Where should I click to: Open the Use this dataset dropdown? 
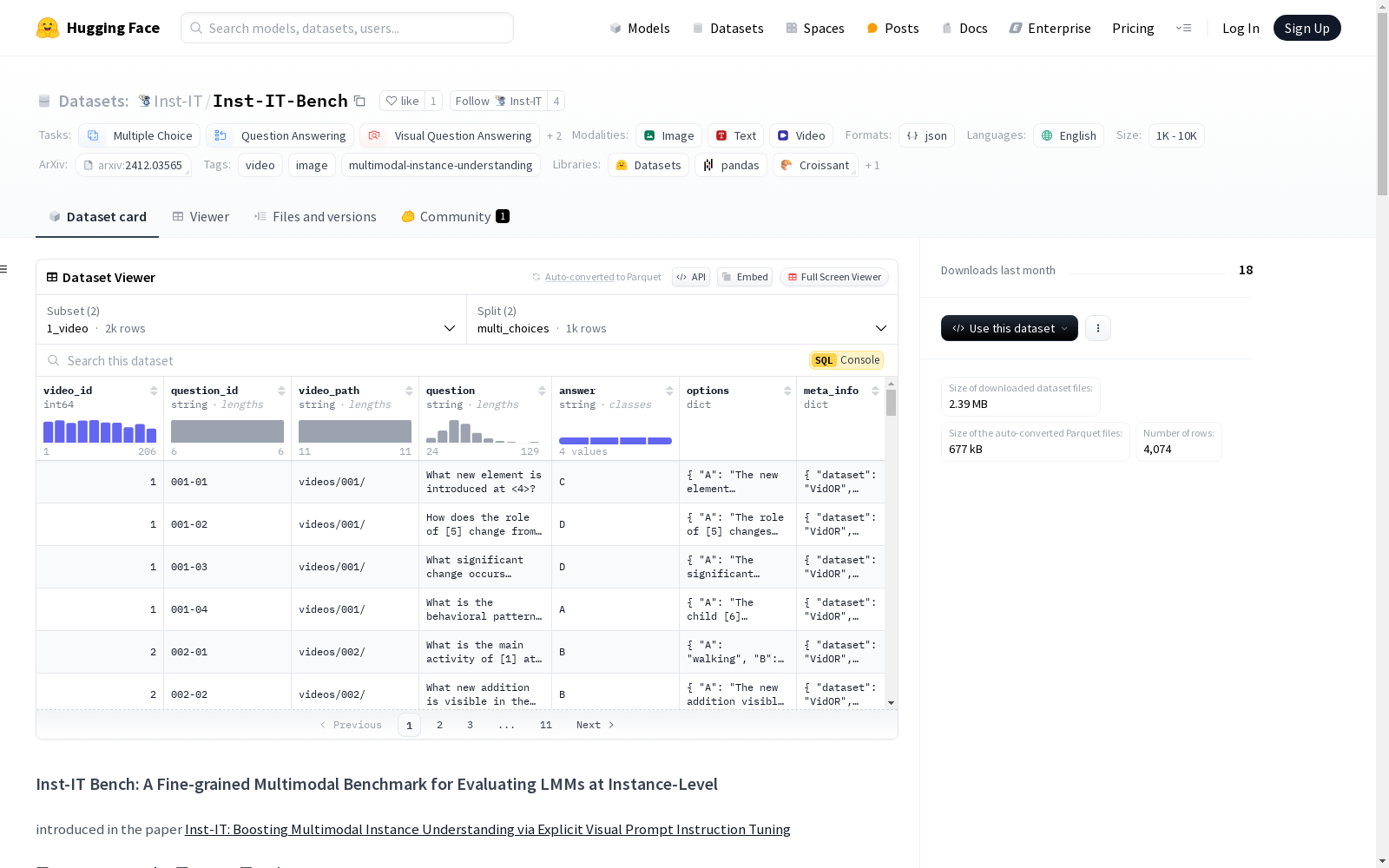1010,328
